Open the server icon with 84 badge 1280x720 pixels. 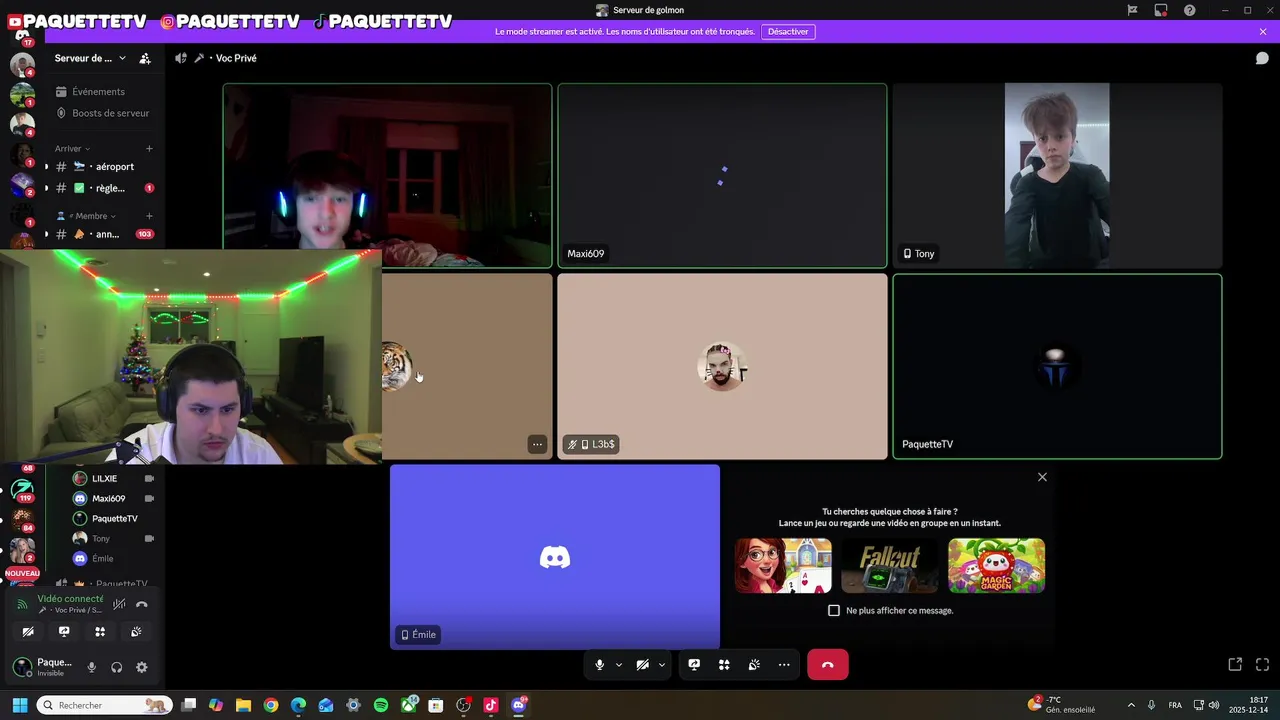[x=22, y=519]
